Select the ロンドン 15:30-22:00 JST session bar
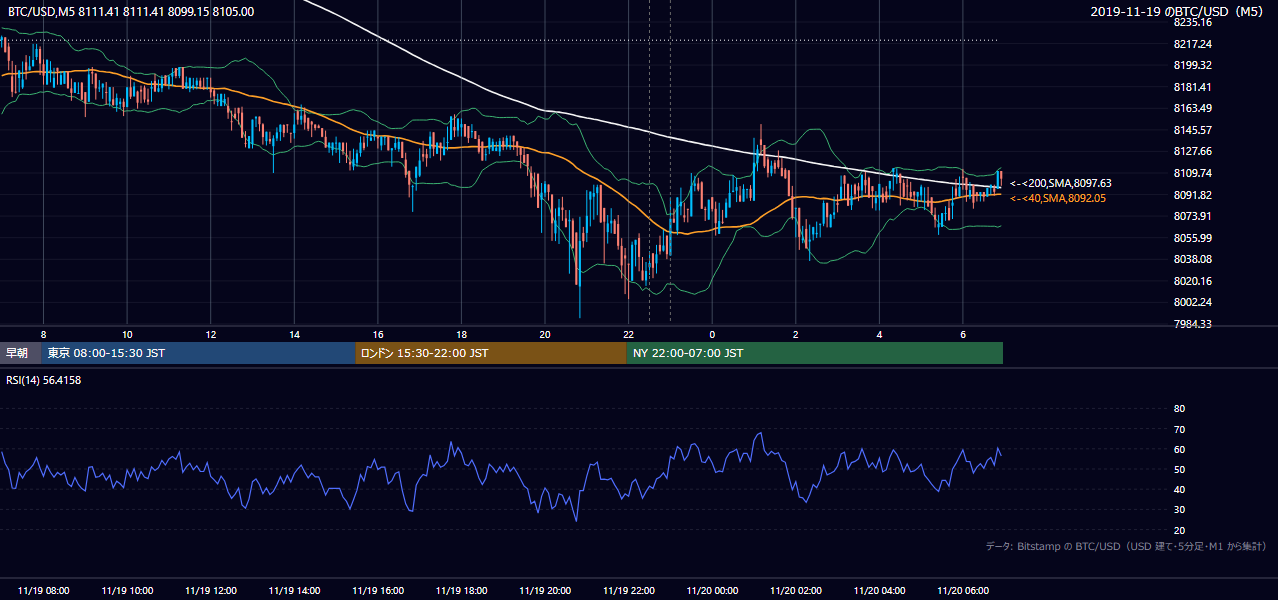 point(491,353)
